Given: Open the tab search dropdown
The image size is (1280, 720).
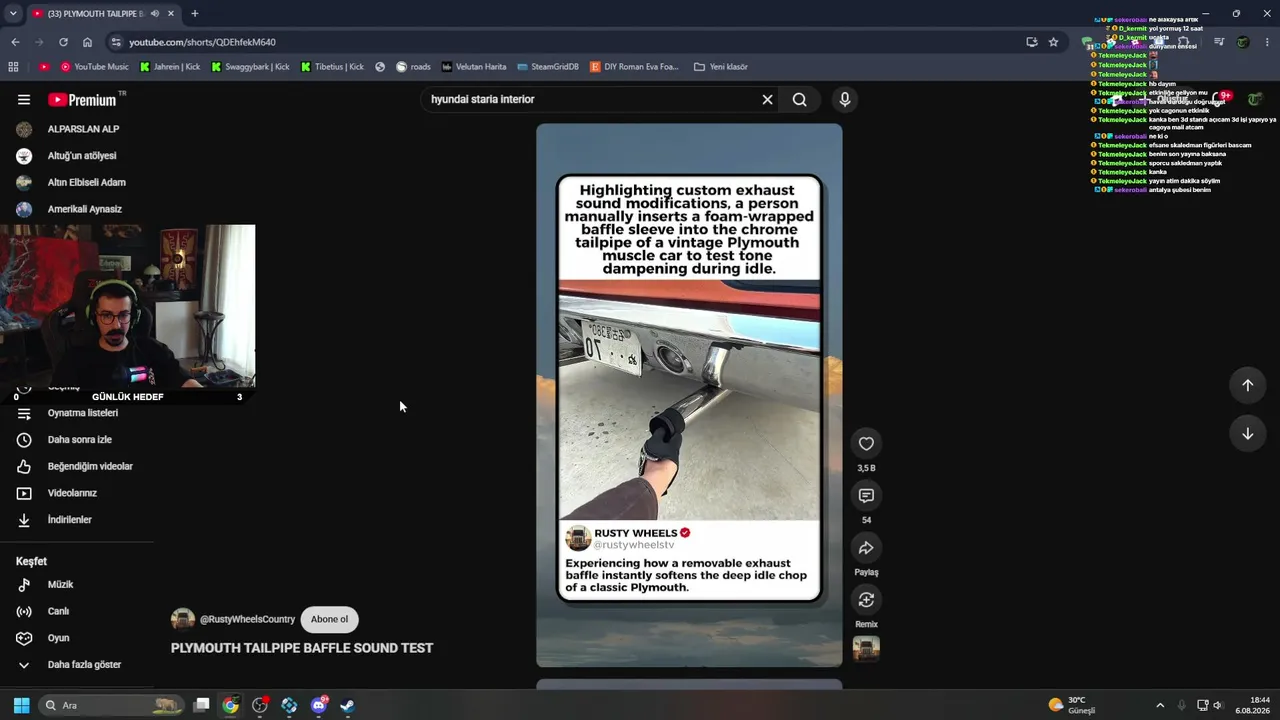Looking at the screenshot, I should click(x=12, y=14).
